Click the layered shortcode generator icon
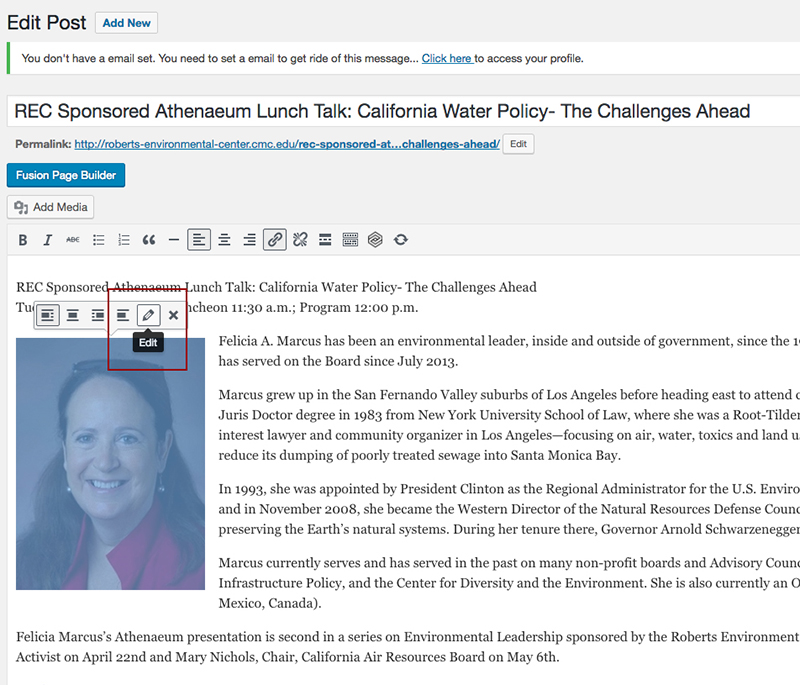Viewport: 800px width, 685px height. (375, 240)
